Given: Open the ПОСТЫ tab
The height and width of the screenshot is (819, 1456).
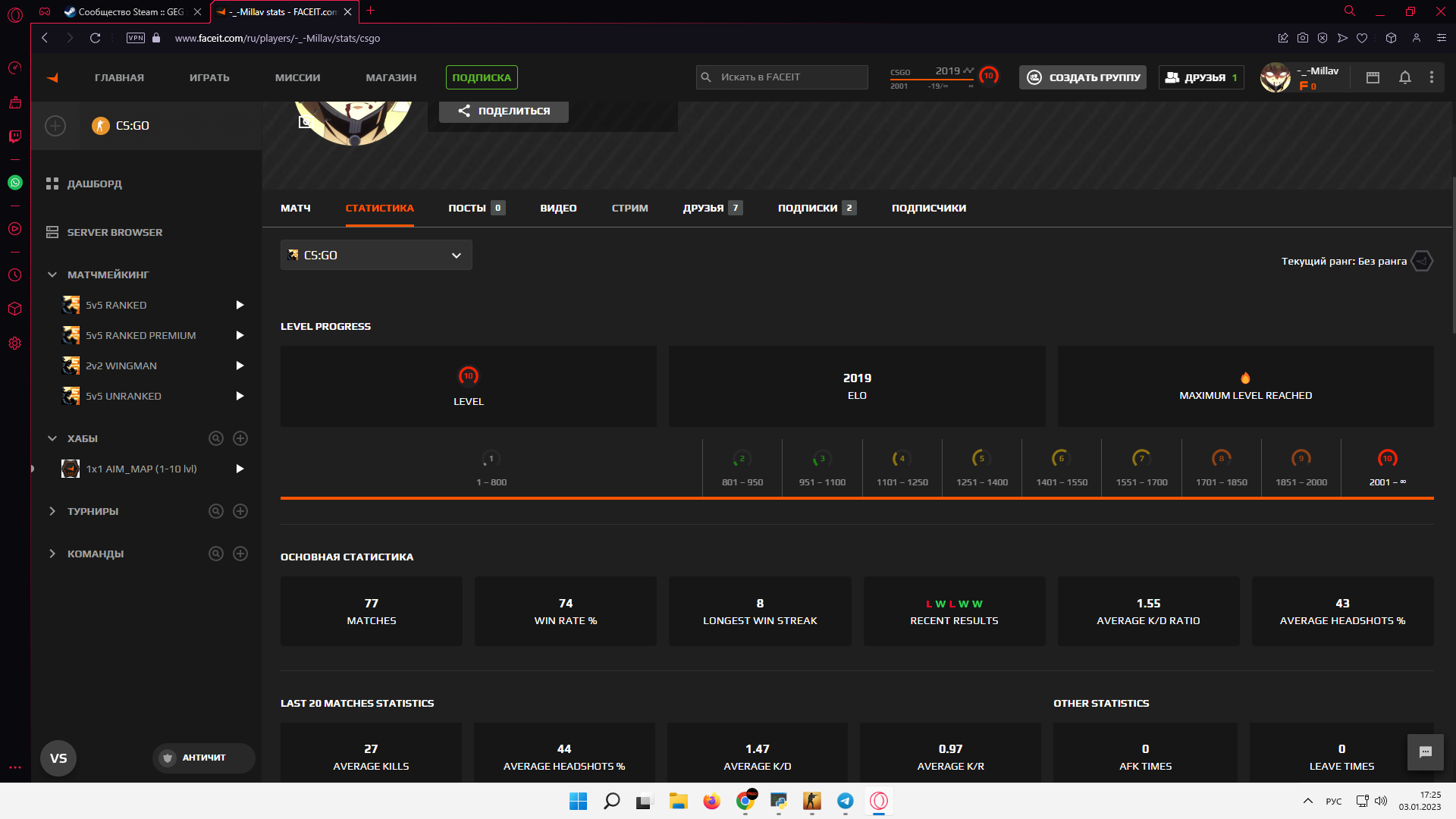Looking at the screenshot, I should [x=476, y=208].
